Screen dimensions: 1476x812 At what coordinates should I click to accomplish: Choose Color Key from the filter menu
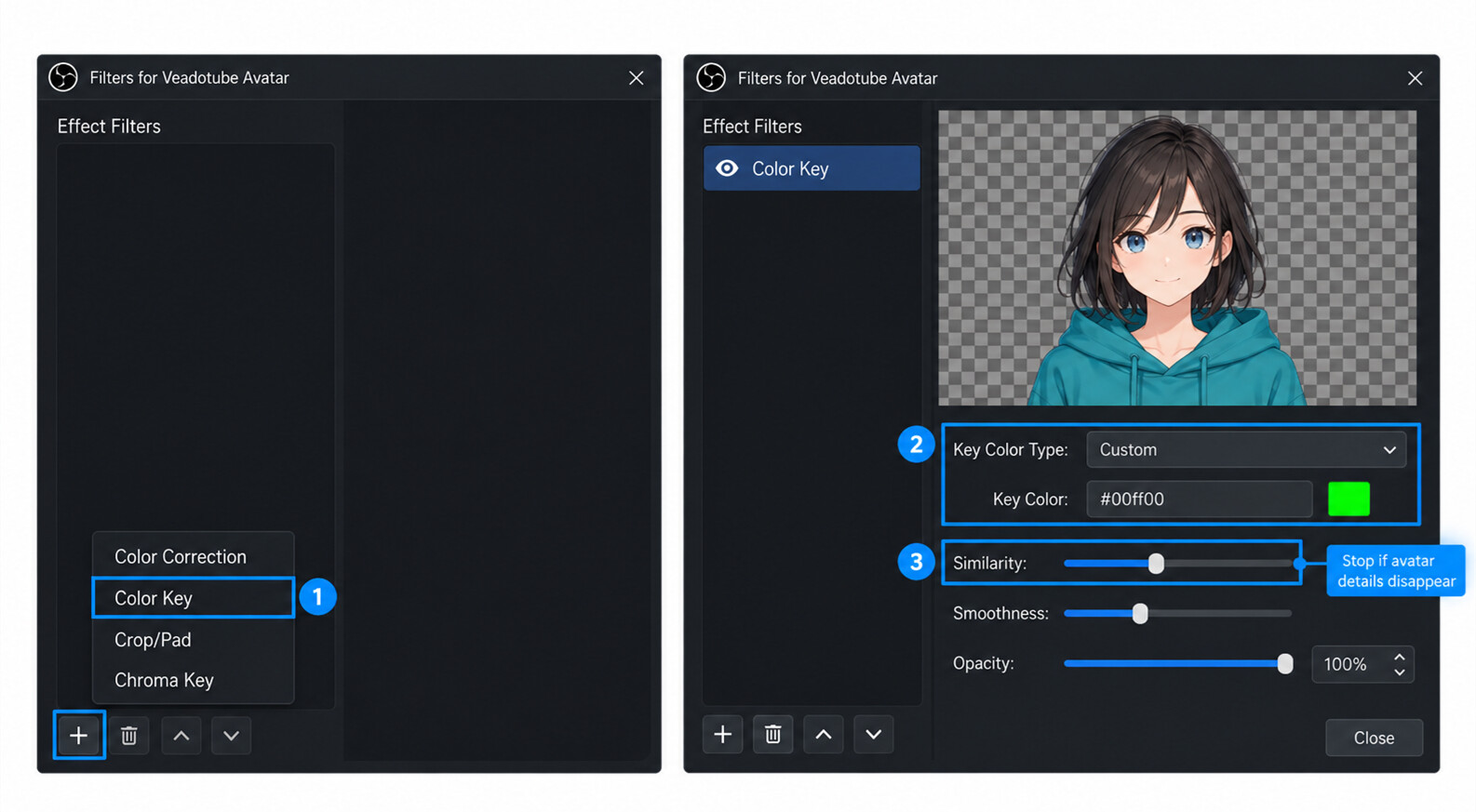(194, 598)
